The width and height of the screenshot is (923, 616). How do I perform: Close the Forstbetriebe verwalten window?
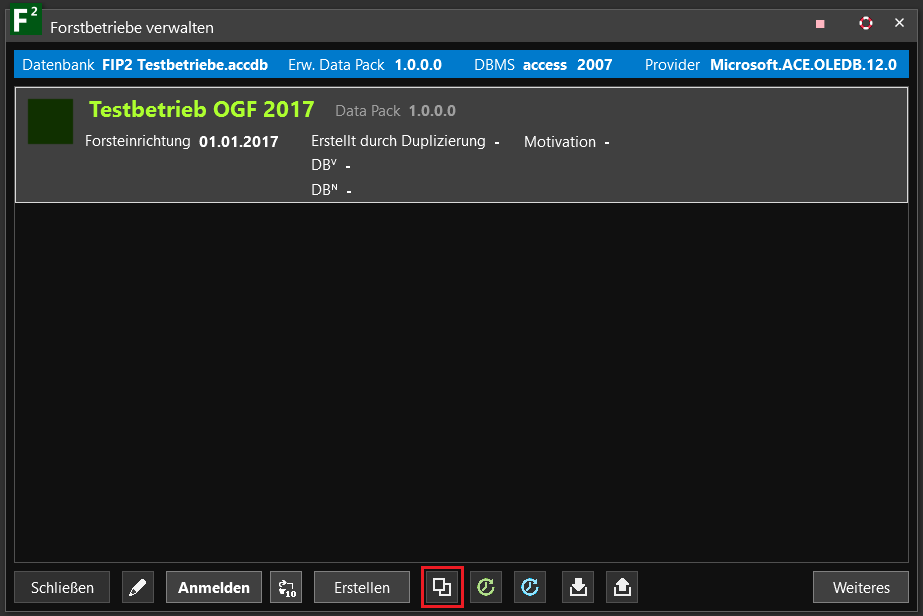point(898,23)
